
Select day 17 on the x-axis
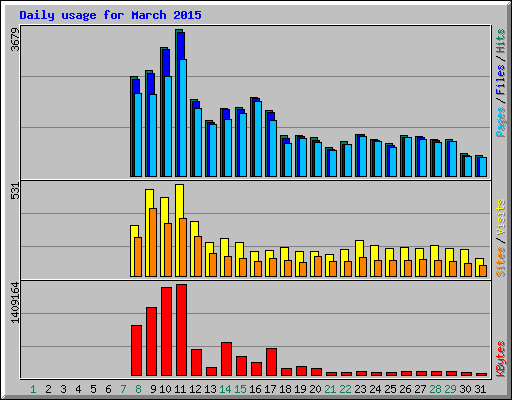(270, 389)
